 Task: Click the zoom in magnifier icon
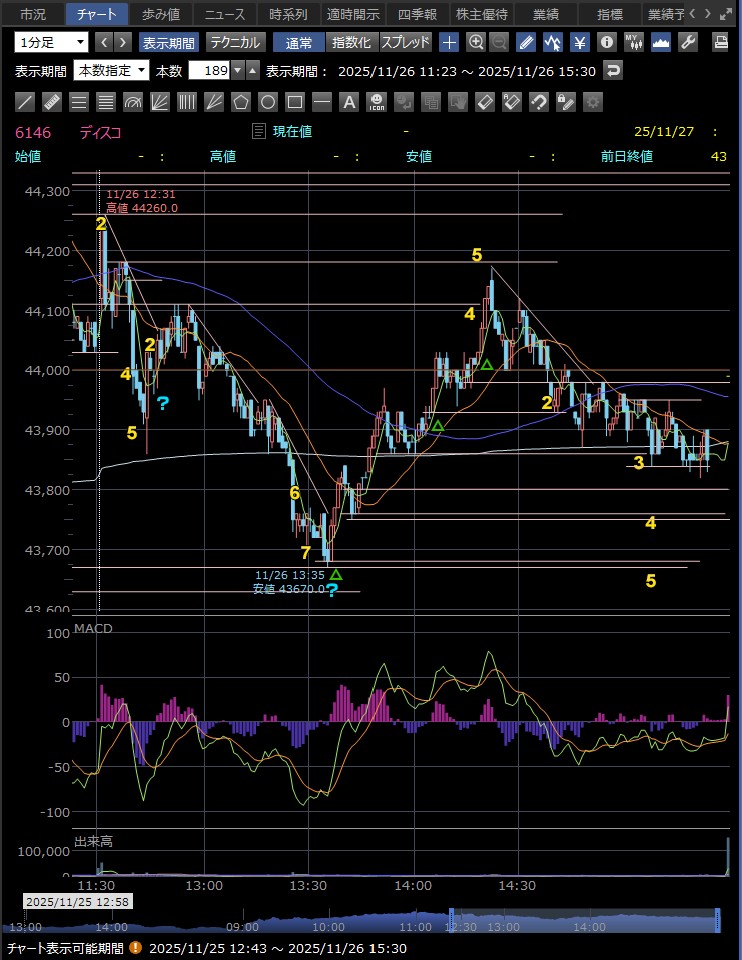pyautogui.click(x=476, y=42)
